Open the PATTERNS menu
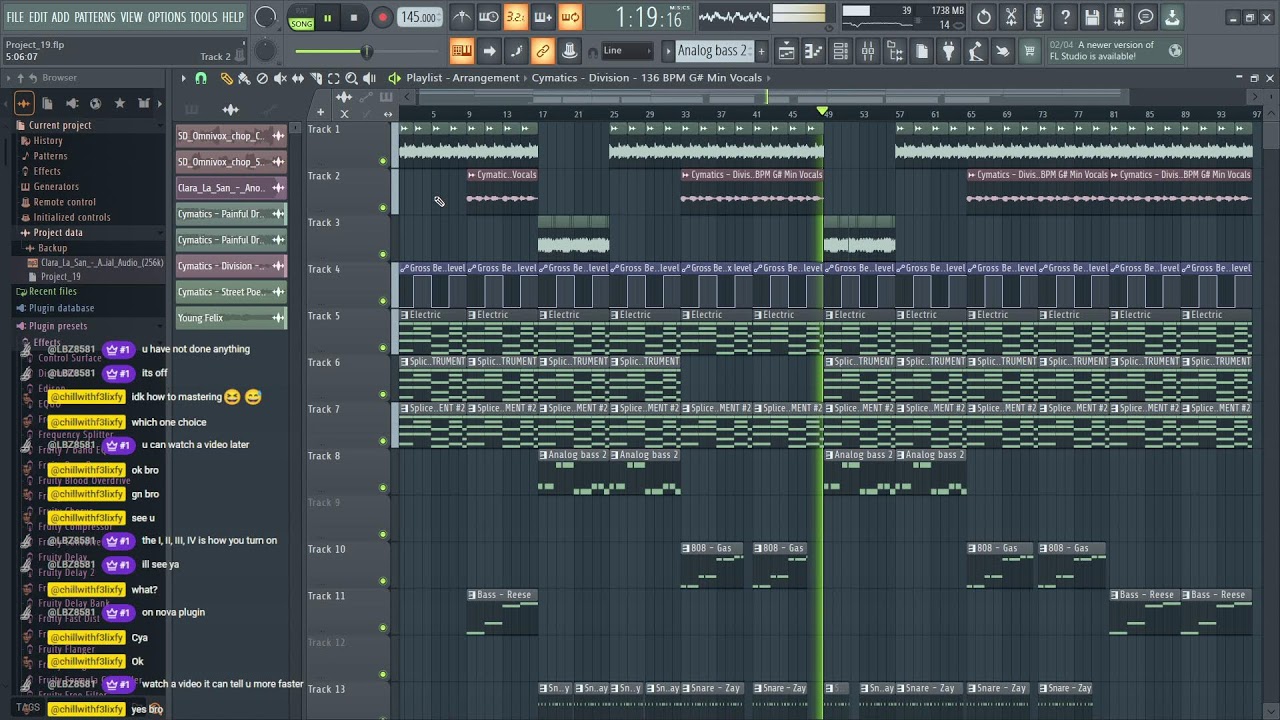Screen dimensions: 1280x720 point(95,17)
